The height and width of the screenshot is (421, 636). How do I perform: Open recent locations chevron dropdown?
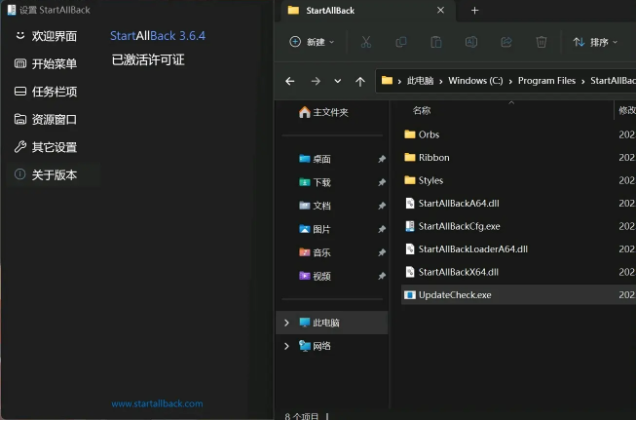pos(337,81)
